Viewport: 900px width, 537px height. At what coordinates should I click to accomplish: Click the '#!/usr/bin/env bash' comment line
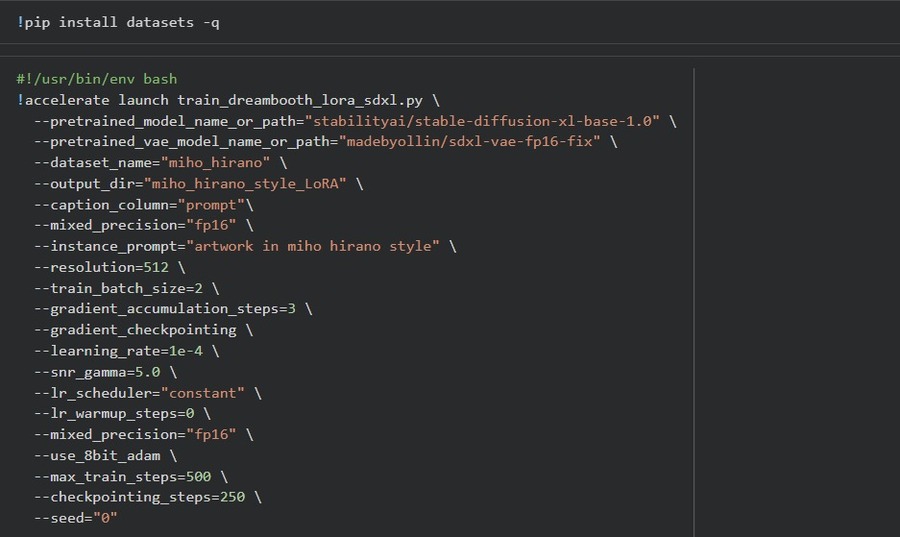[x=96, y=79]
